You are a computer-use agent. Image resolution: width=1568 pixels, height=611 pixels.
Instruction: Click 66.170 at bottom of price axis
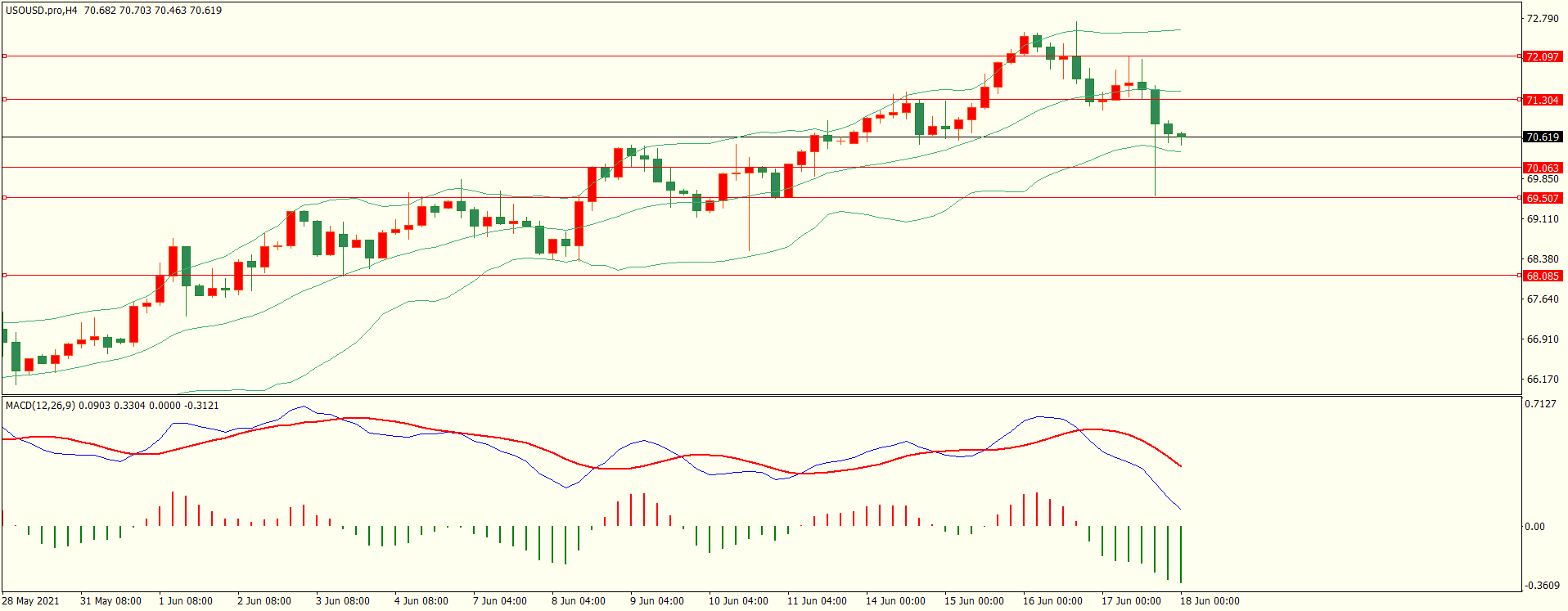point(1542,380)
